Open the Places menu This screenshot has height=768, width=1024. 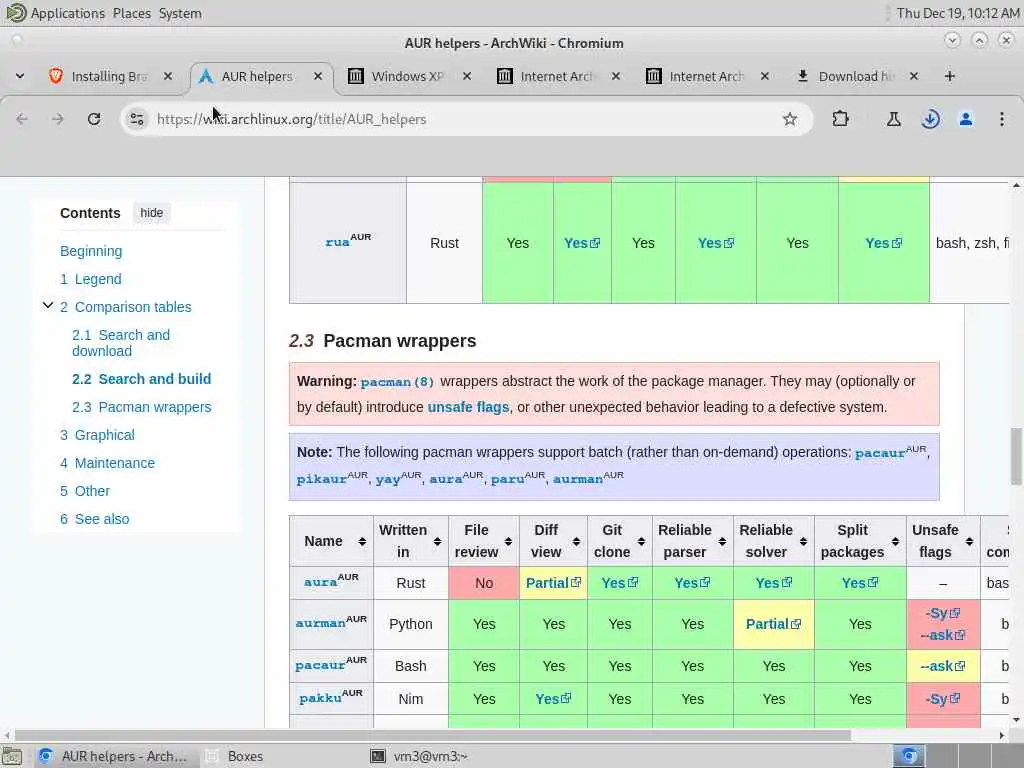[x=131, y=13]
